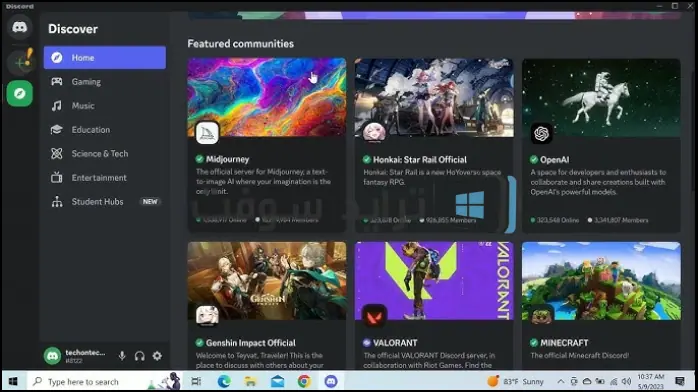Image resolution: width=698 pixels, height=392 pixels.
Task: Open the Gaming category
Action: point(105,81)
